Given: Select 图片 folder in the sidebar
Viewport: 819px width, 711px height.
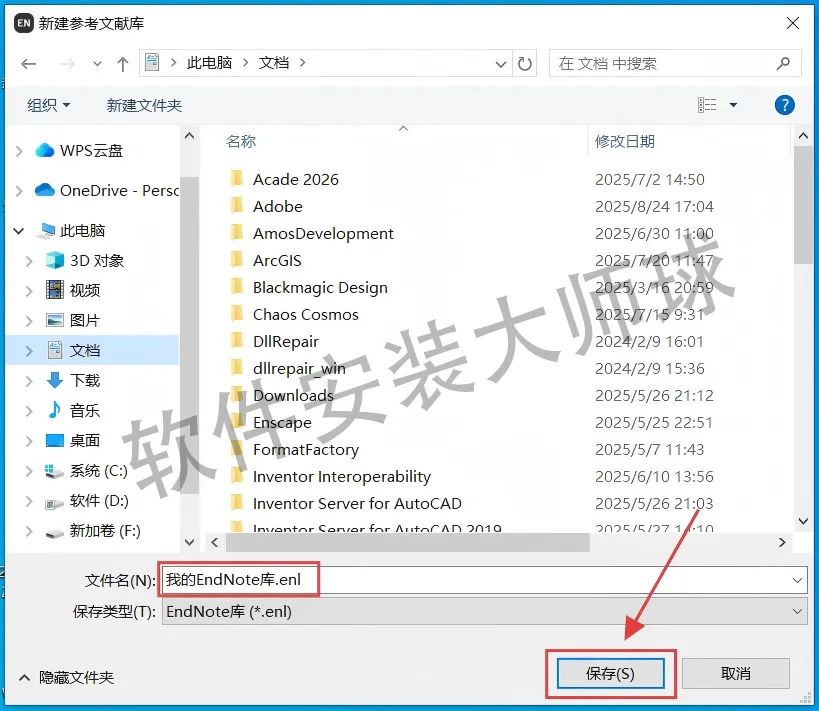Looking at the screenshot, I should [x=73, y=320].
